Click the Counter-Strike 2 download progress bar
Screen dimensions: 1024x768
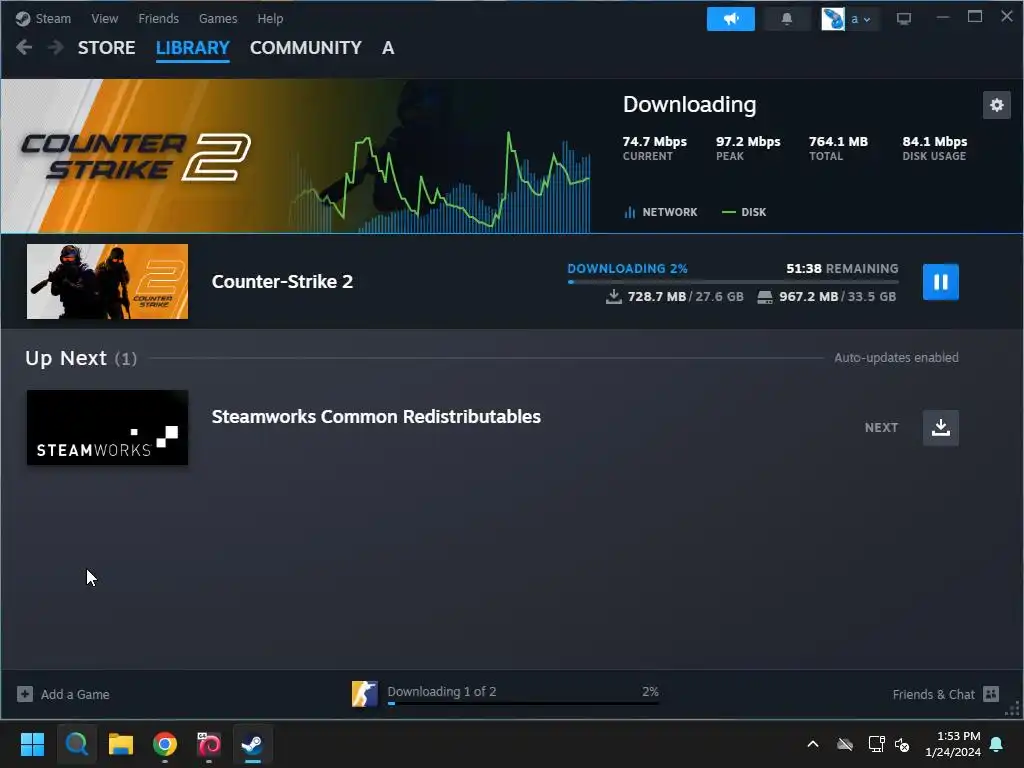[x=733, y=282]
